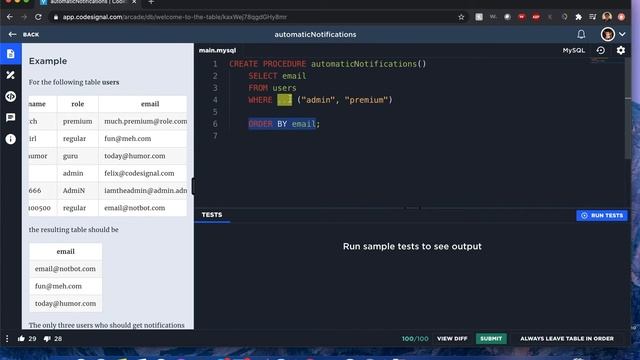Click the highlighted ORDER BY email text
This screenshot has height=360, width=640.
point(282,124)
